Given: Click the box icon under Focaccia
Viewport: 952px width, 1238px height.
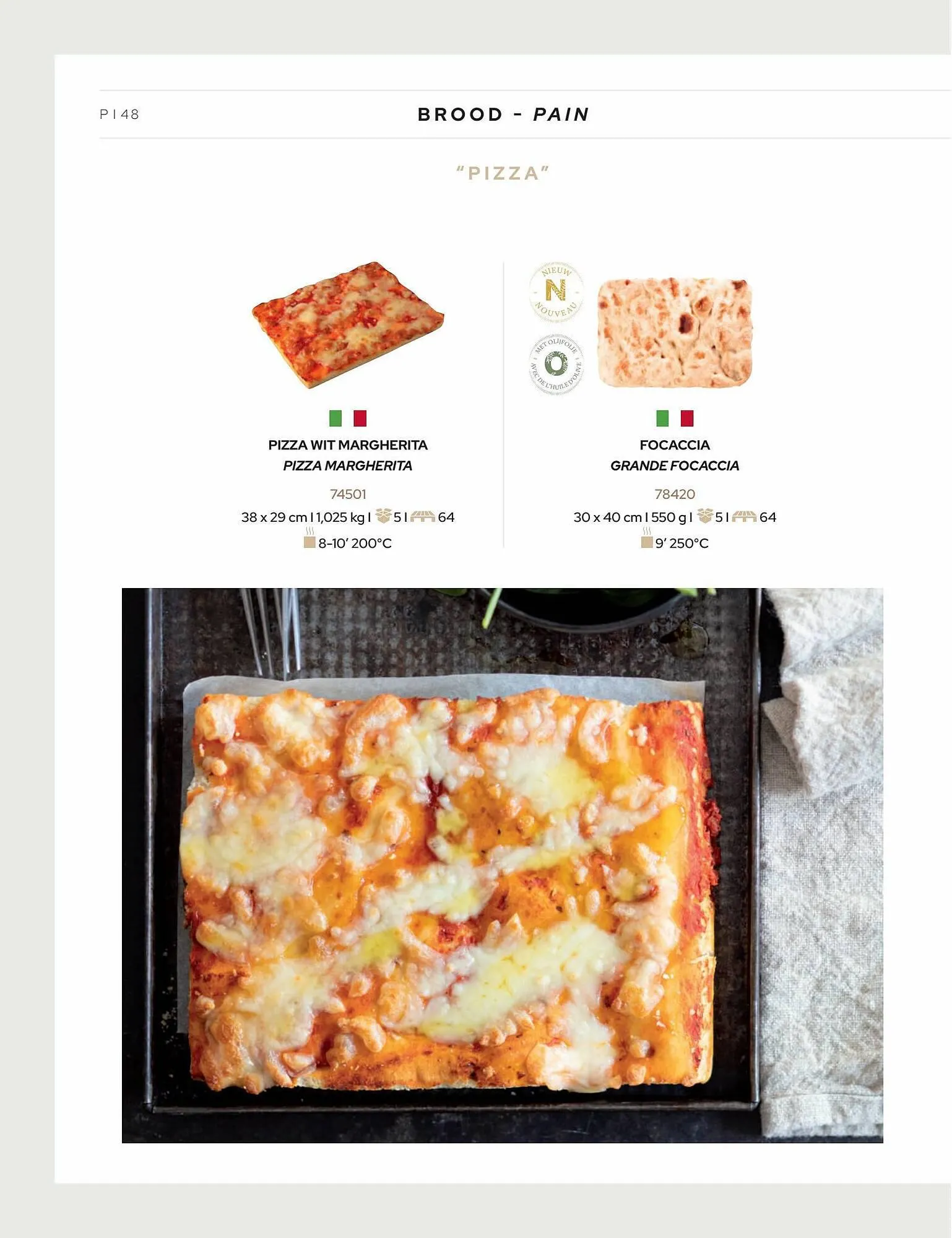Looking at the screenshot, I should pyautogui.click(x=705, y=516).
